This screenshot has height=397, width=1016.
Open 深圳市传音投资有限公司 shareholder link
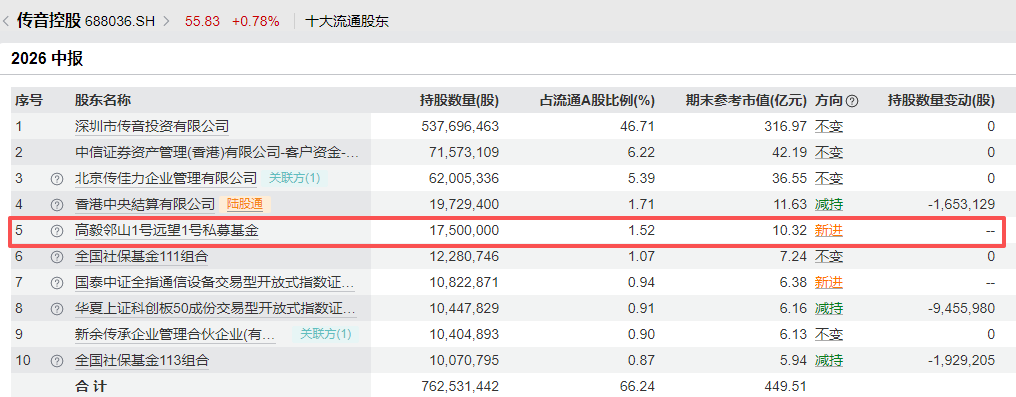pos(152,126)
